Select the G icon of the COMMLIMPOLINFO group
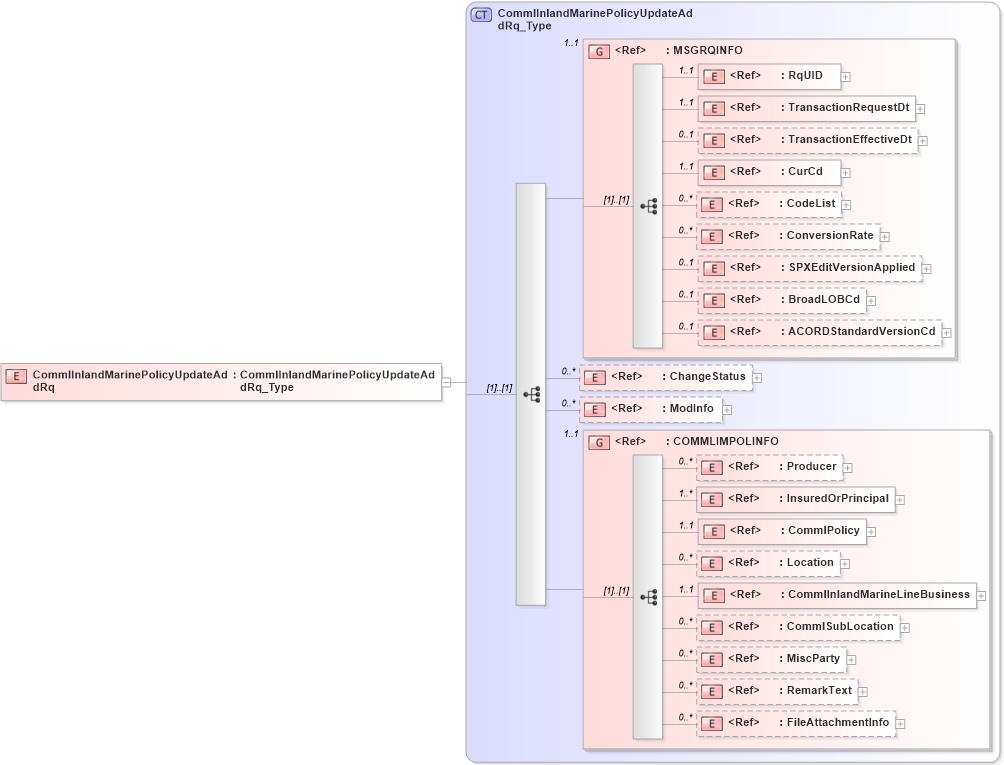Image resolution: width=1004 pixels, height=765 pixels. pyautogui.click(x=598, y=441)
